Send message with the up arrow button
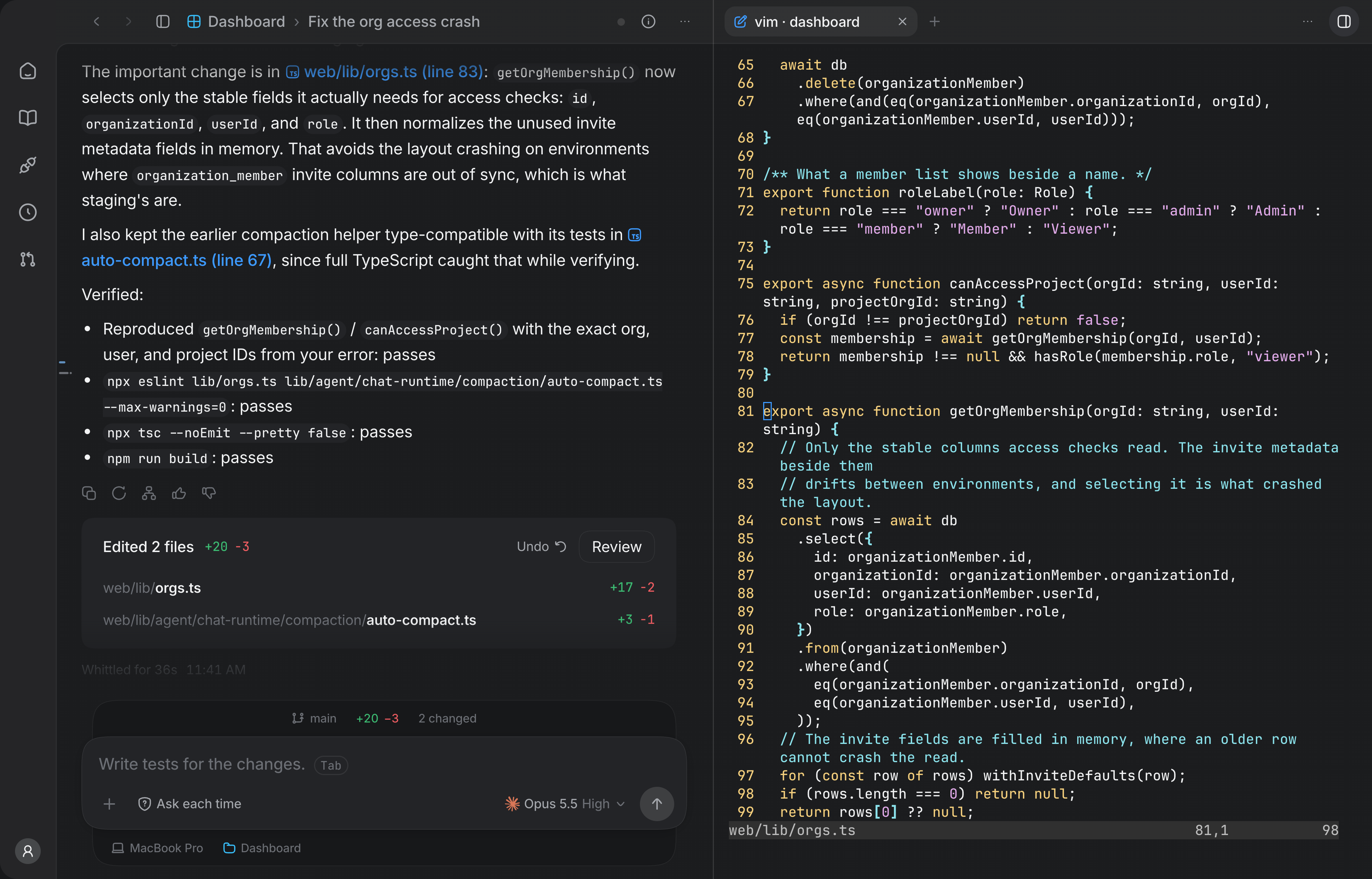Screen dimensions: 1372x879 657,804
